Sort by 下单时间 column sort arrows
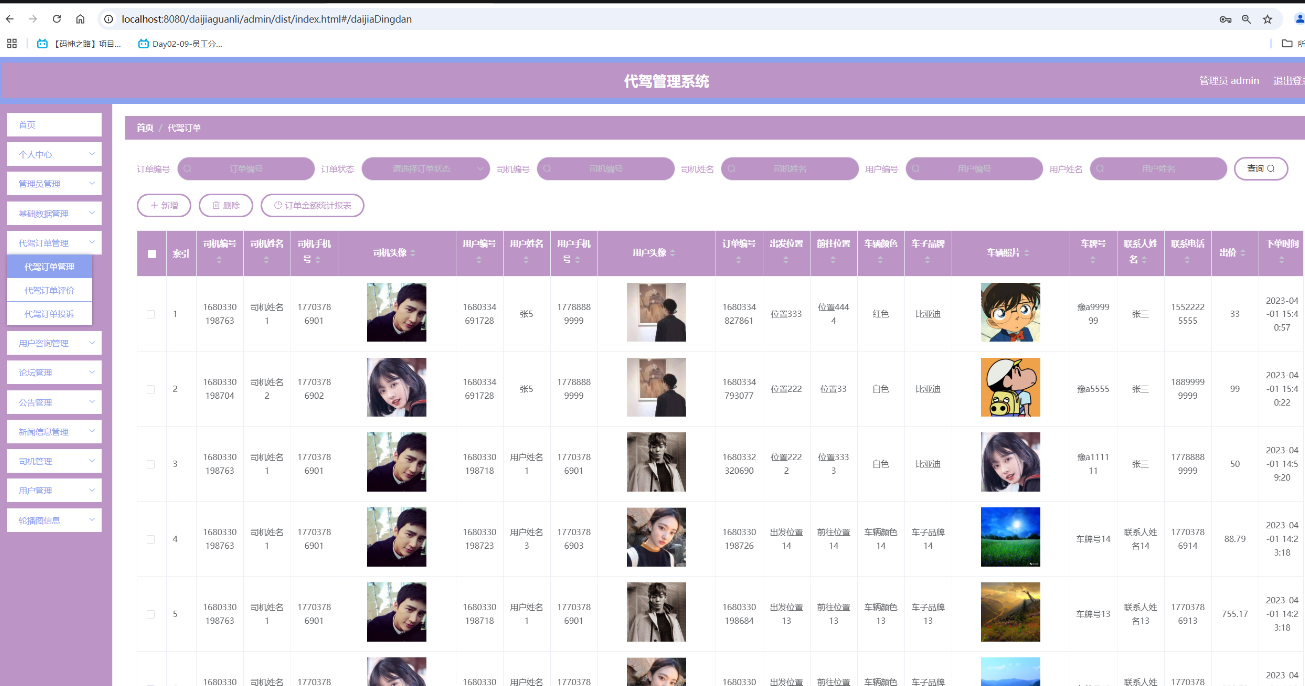 [1283, 260]
